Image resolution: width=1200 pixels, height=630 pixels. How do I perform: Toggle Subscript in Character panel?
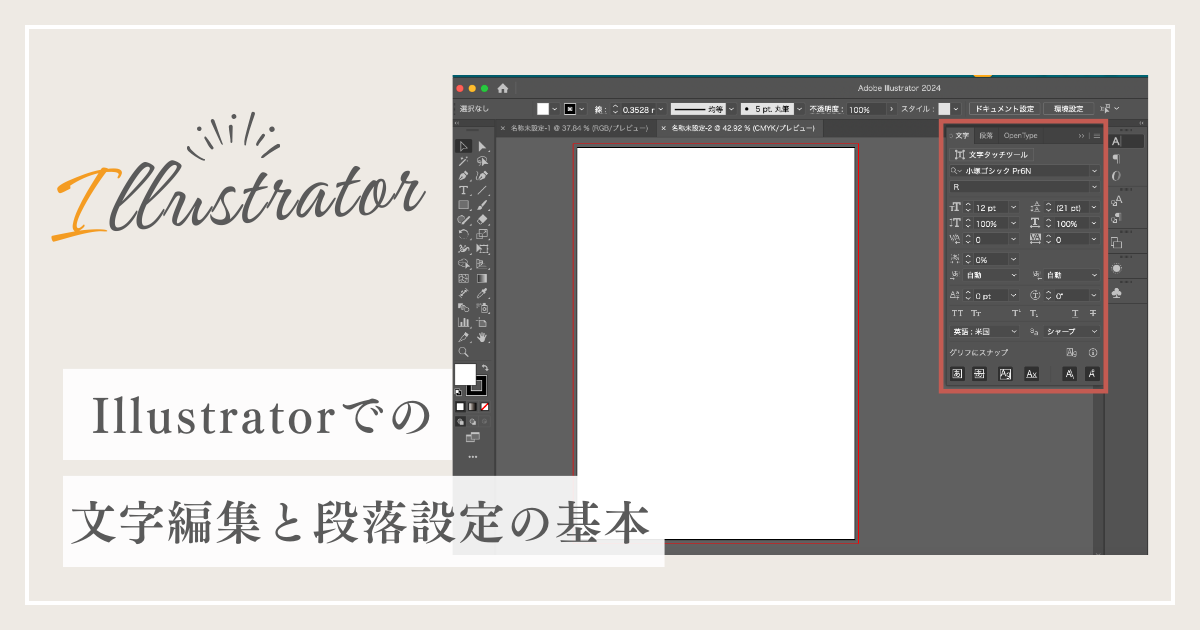point(1035,314)
